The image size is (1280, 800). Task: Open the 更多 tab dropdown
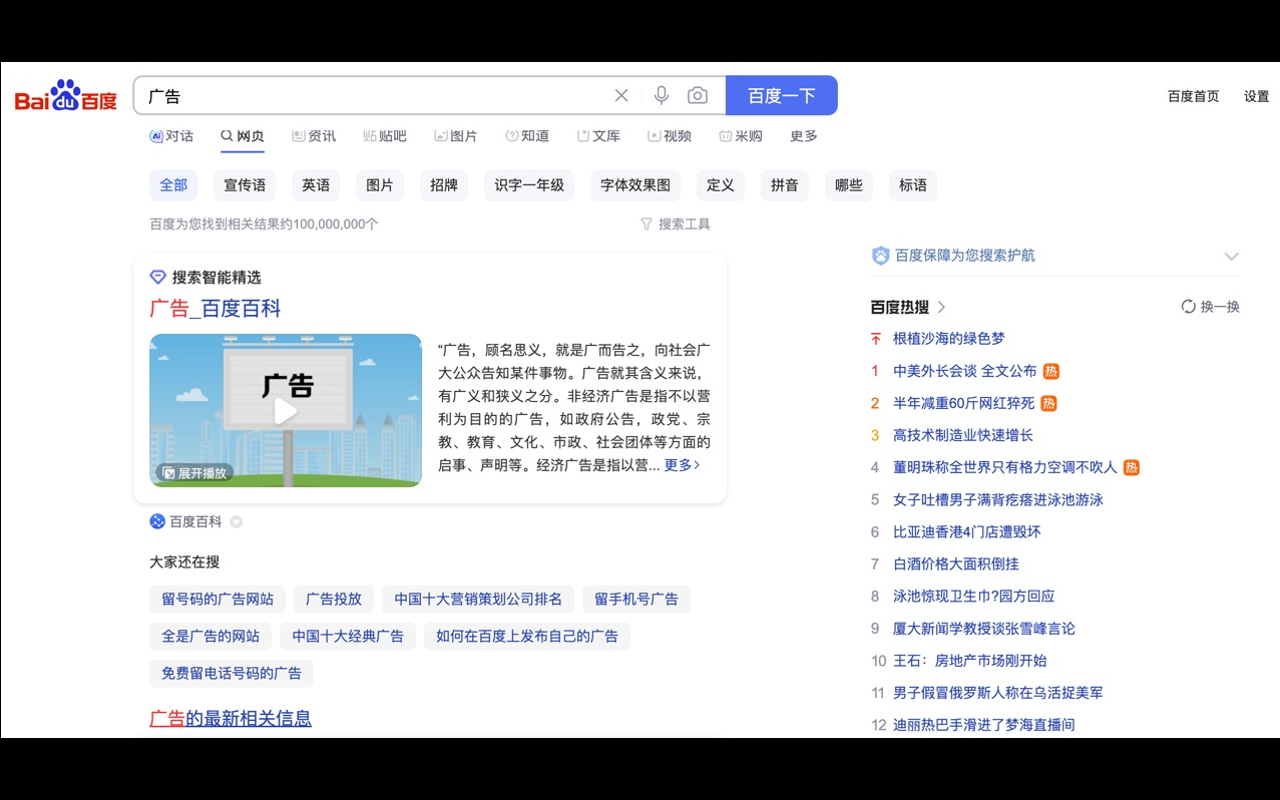(803, 136)
